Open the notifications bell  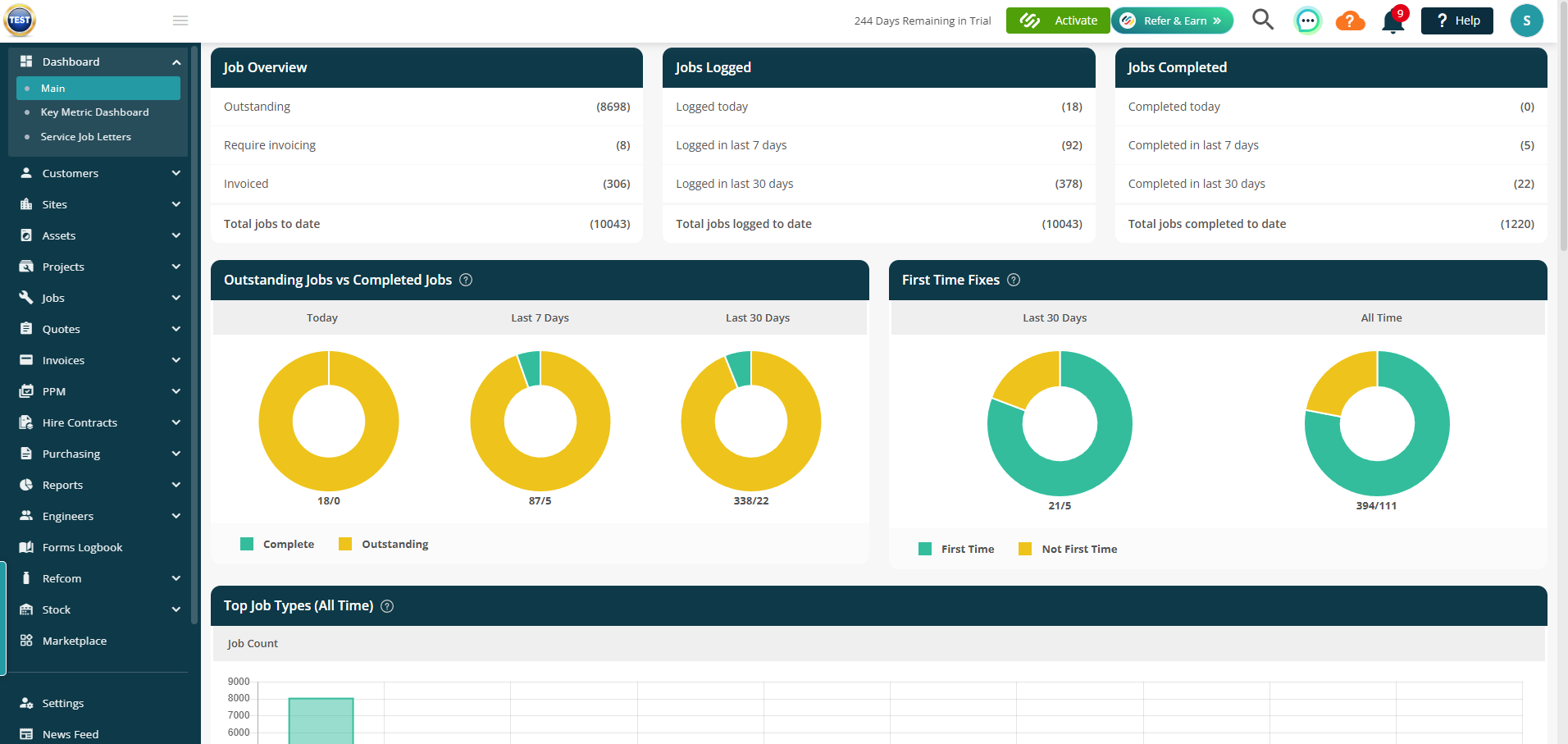click(1394, 20)
